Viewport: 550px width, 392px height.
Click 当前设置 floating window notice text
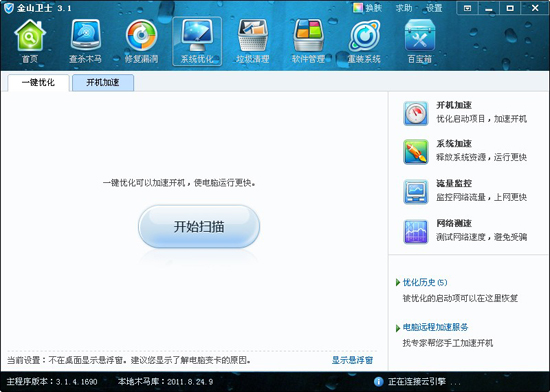(x=129, y=360)
